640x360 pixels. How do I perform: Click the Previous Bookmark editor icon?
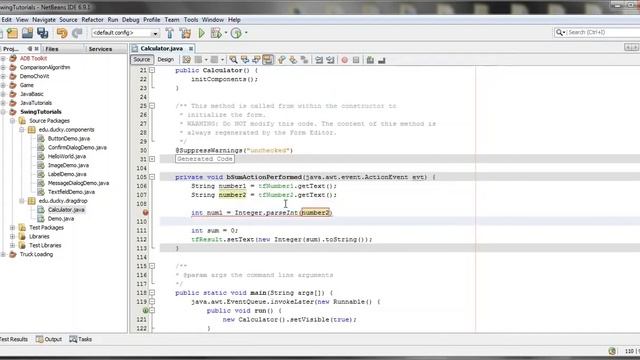282,60
